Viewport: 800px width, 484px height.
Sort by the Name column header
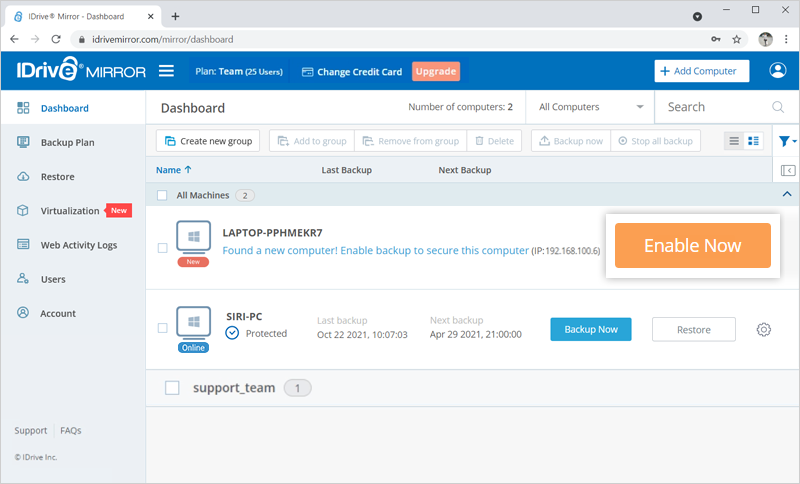pos(174,170)
